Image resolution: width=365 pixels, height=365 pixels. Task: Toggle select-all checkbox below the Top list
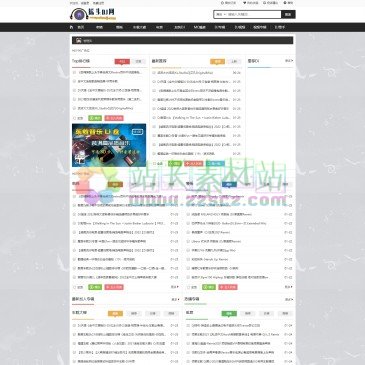click(74, 118)
